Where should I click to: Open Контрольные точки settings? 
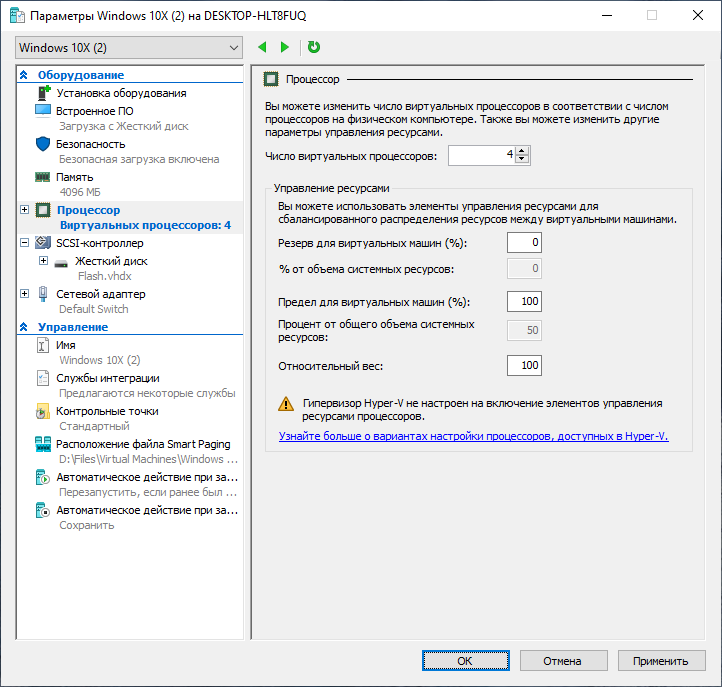pos(107,411)
